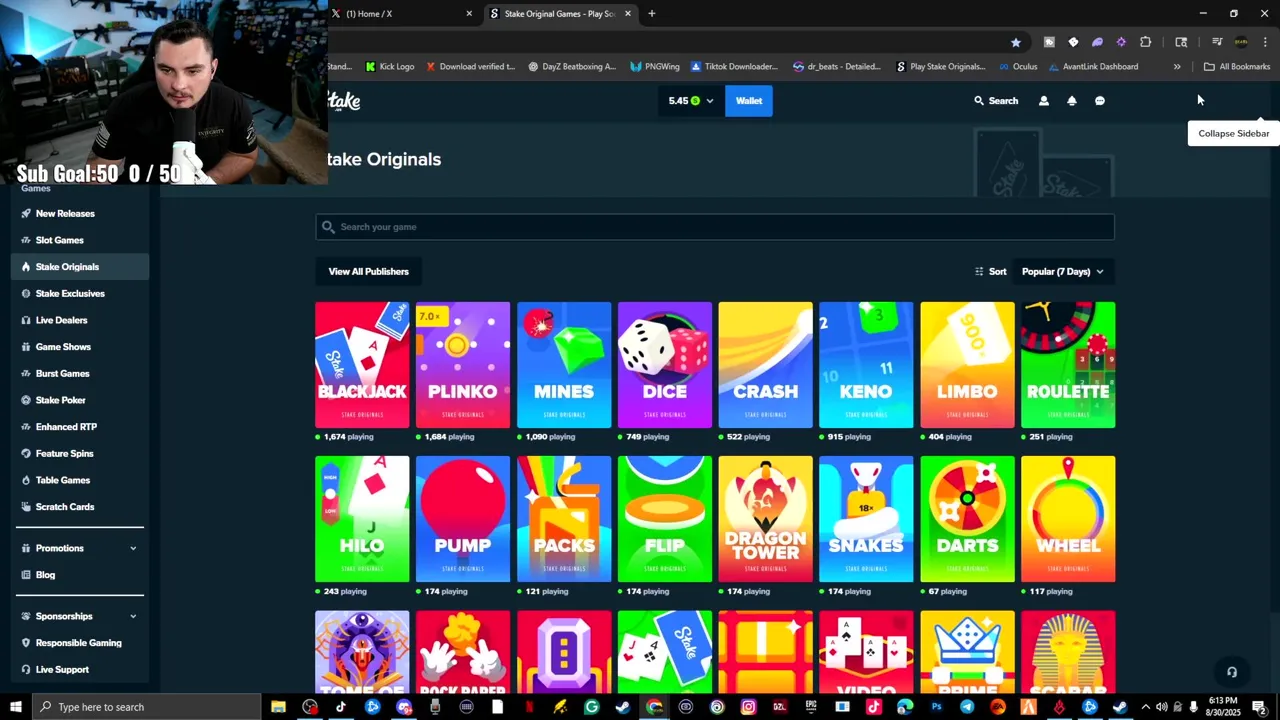The height and width of the screenshot is (720, 1280).
Task: Click the Search your game field
Action: coord(715,227)
